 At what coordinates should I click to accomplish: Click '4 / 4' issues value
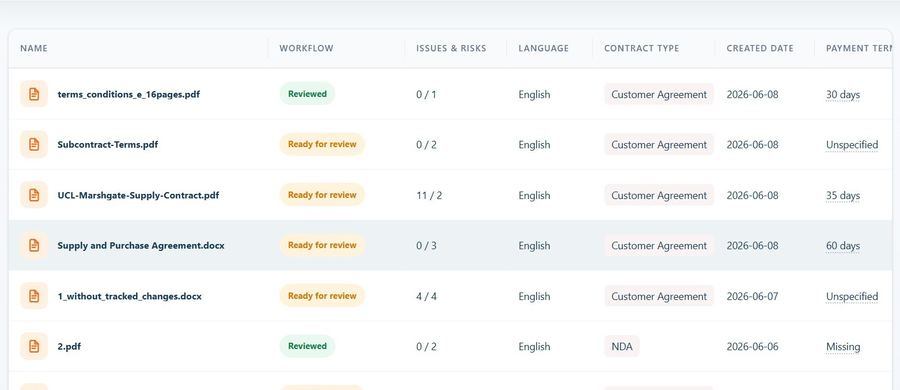point(426,296)
